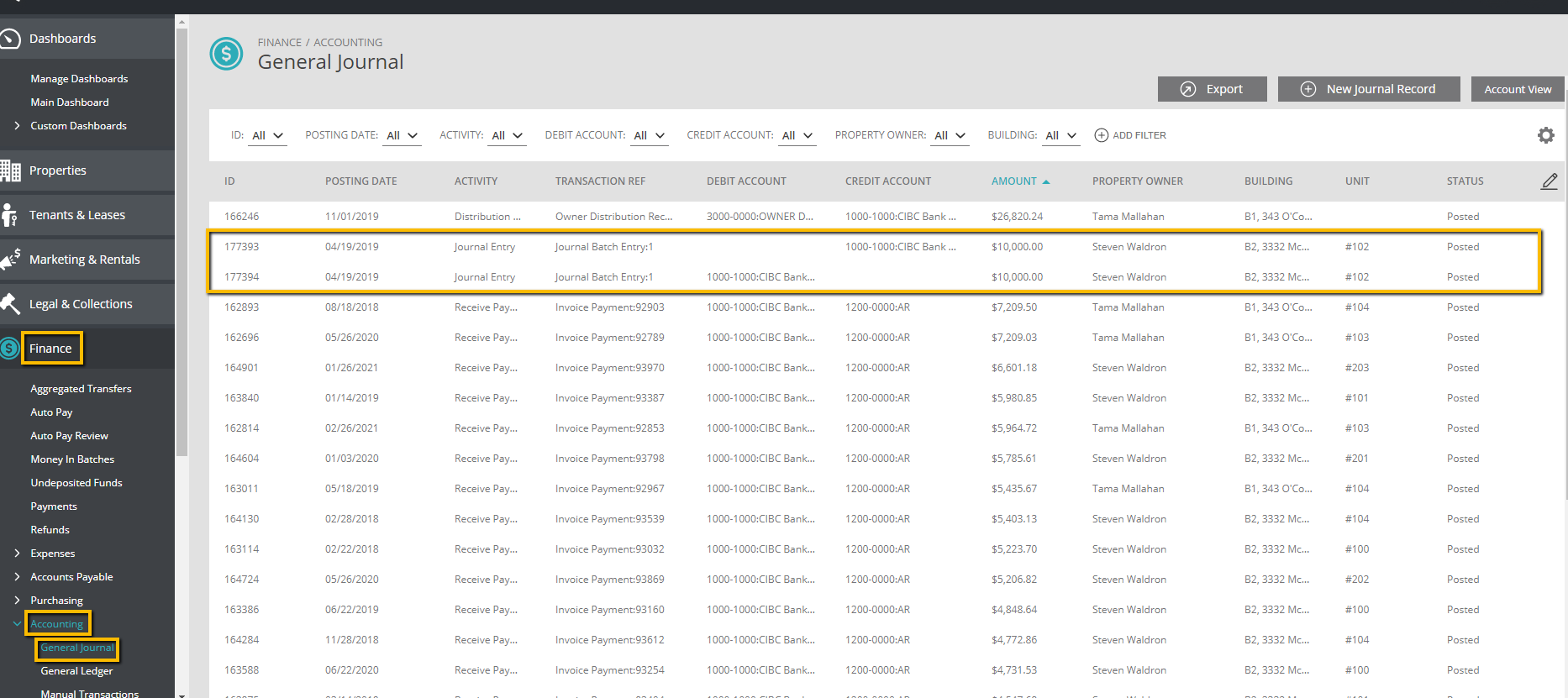Collapse the Accounting submenu
The height and width of the screenshot is (698, 1568).
(x=17, y=624)
